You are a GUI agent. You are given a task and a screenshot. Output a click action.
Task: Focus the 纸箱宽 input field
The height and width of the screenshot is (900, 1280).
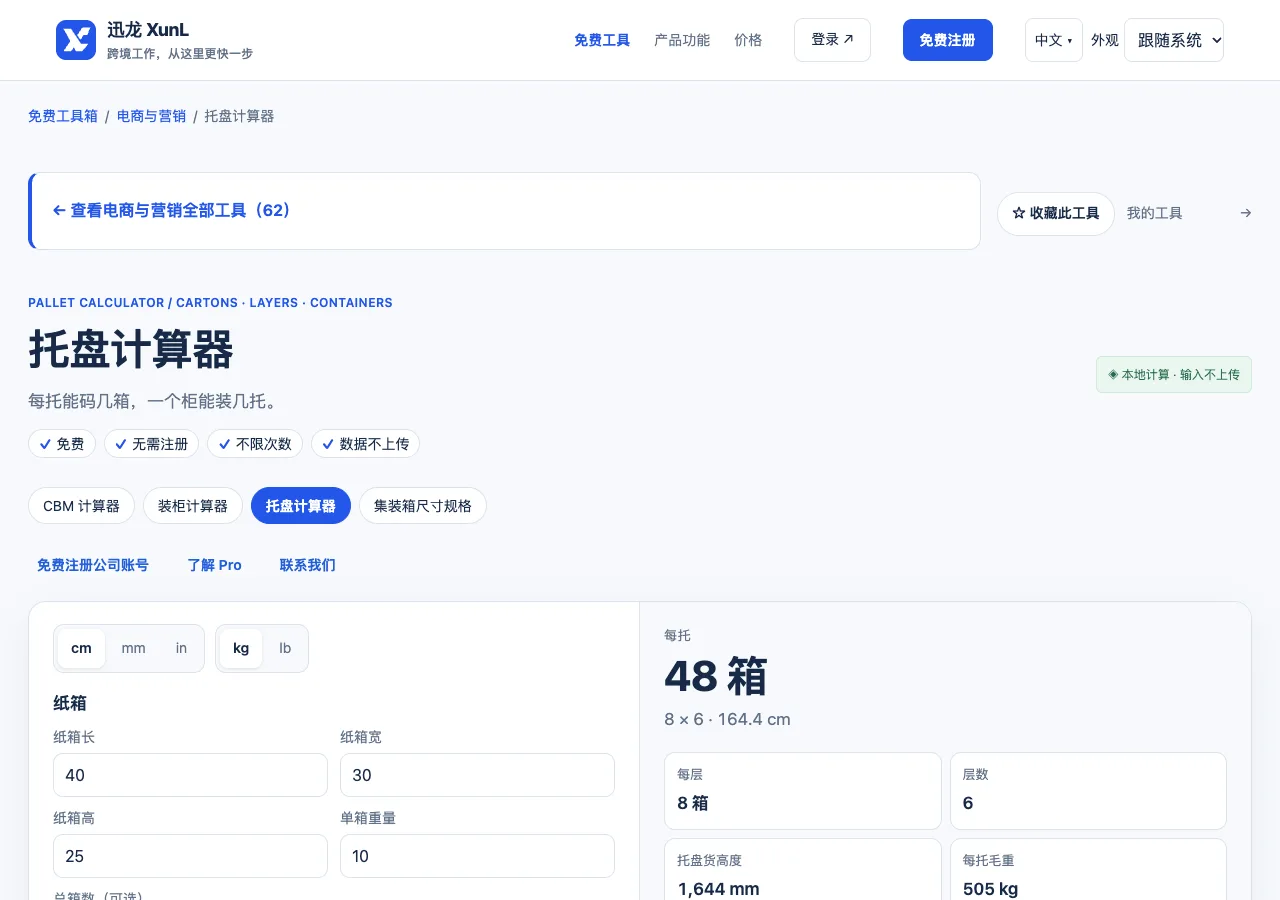477,775
